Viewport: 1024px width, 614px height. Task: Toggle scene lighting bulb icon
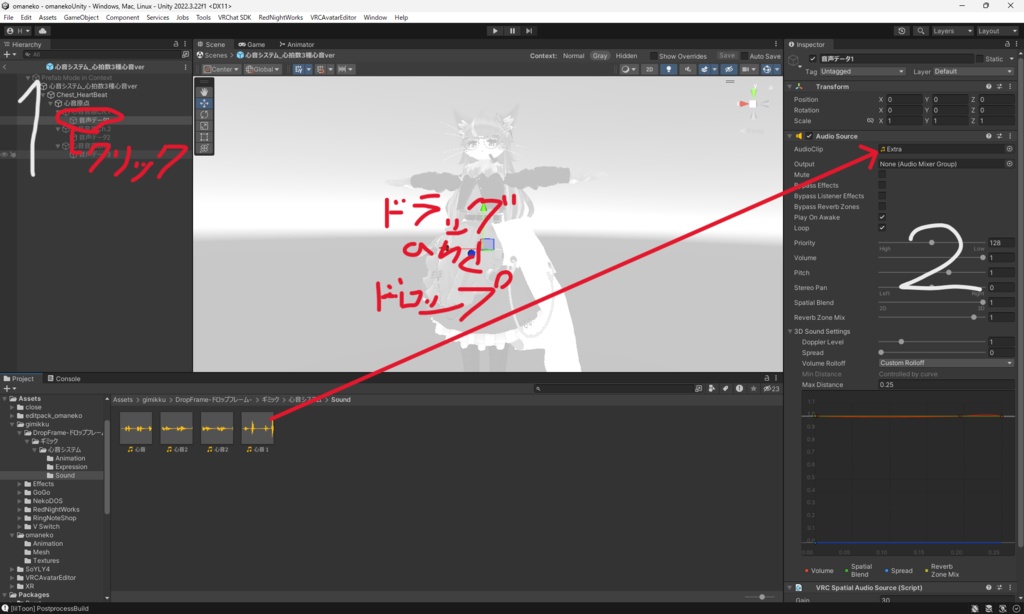[x=668, y=69]
